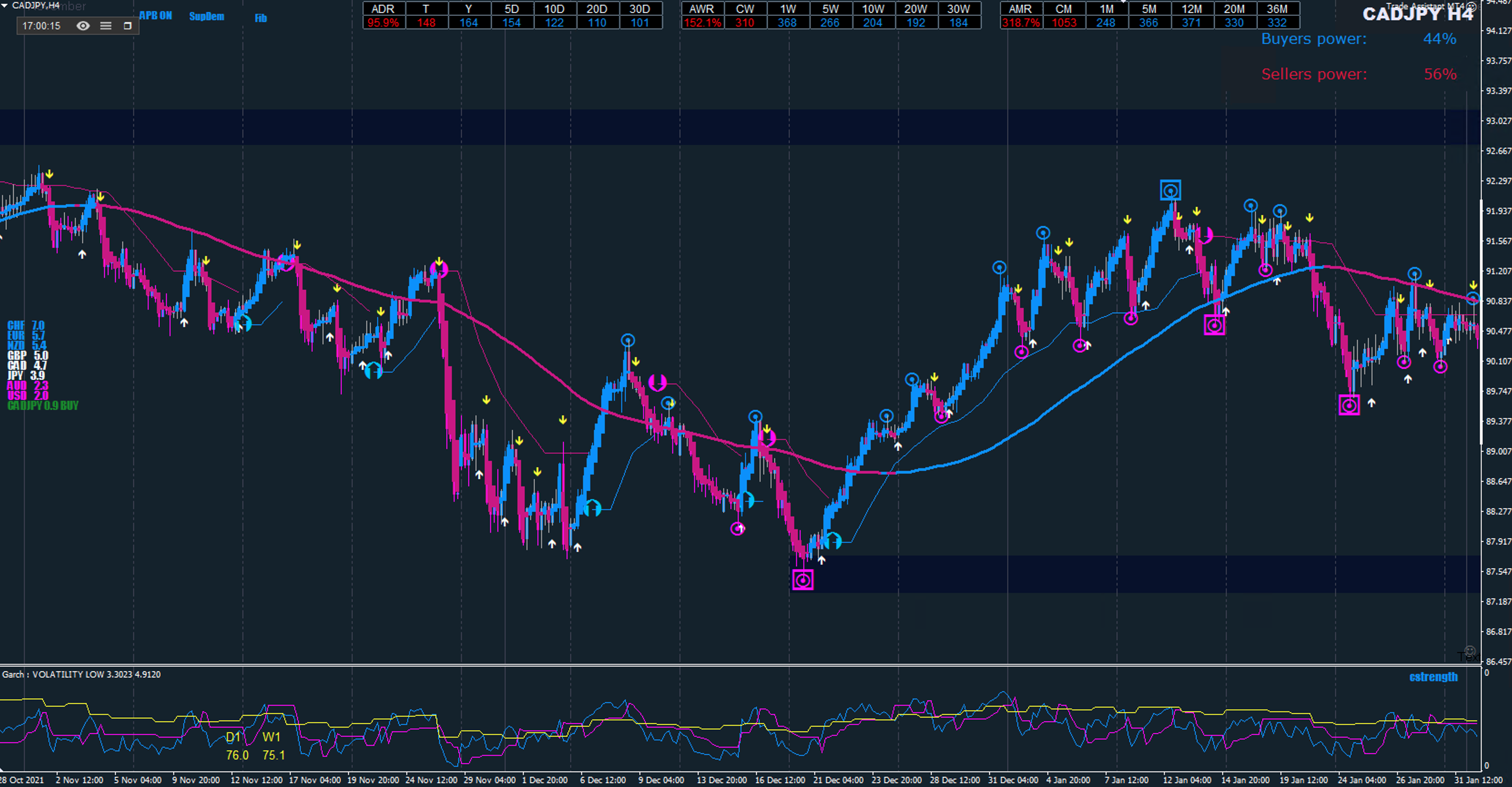The height and width of the screenshot is (787, 1512).
Task: Toggle the APB ON button
Action: [x=156, y=16]
